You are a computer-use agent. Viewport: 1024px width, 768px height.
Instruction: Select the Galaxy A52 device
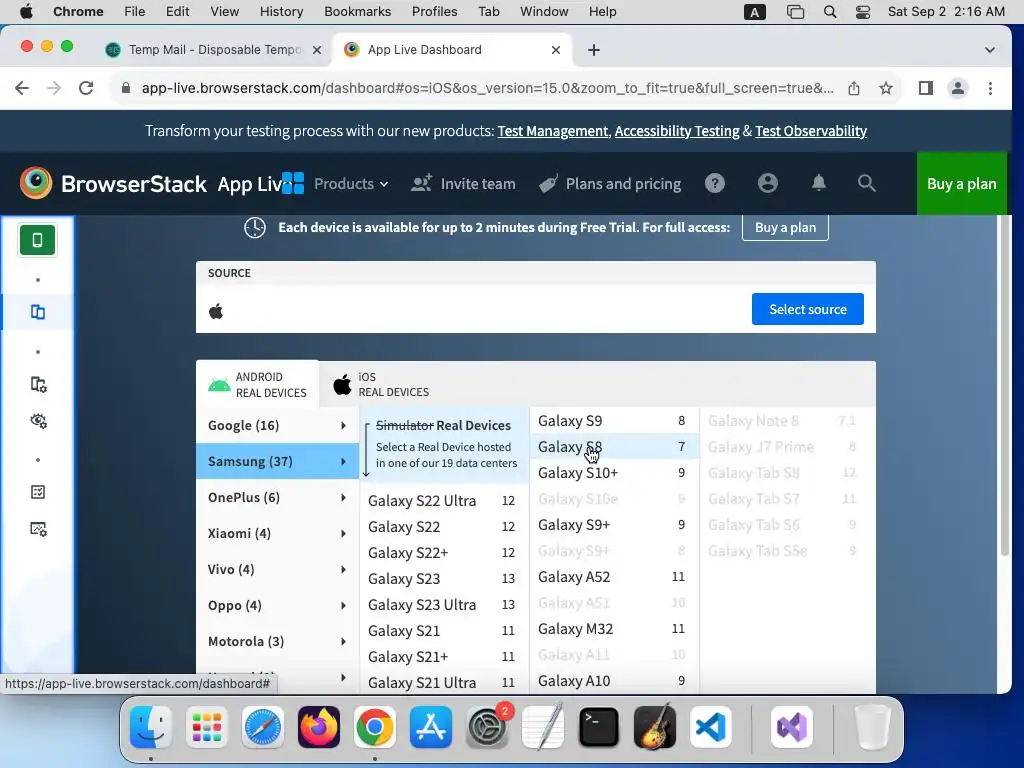[x=613, y=577]
